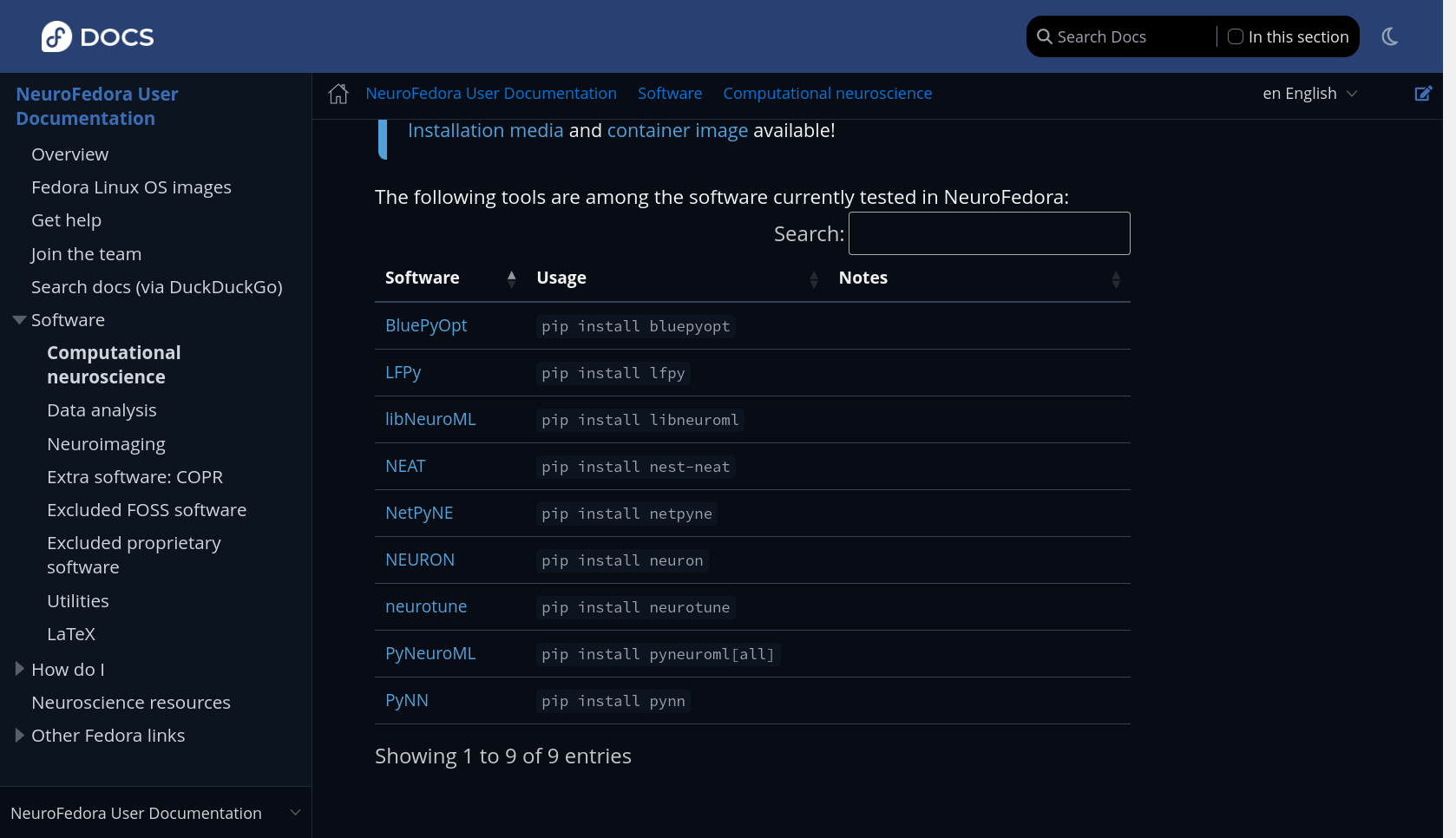Open Excluded proprietary software page
Image resolution: width=1456 pixels, height=838 pixels.
[134, 555]
